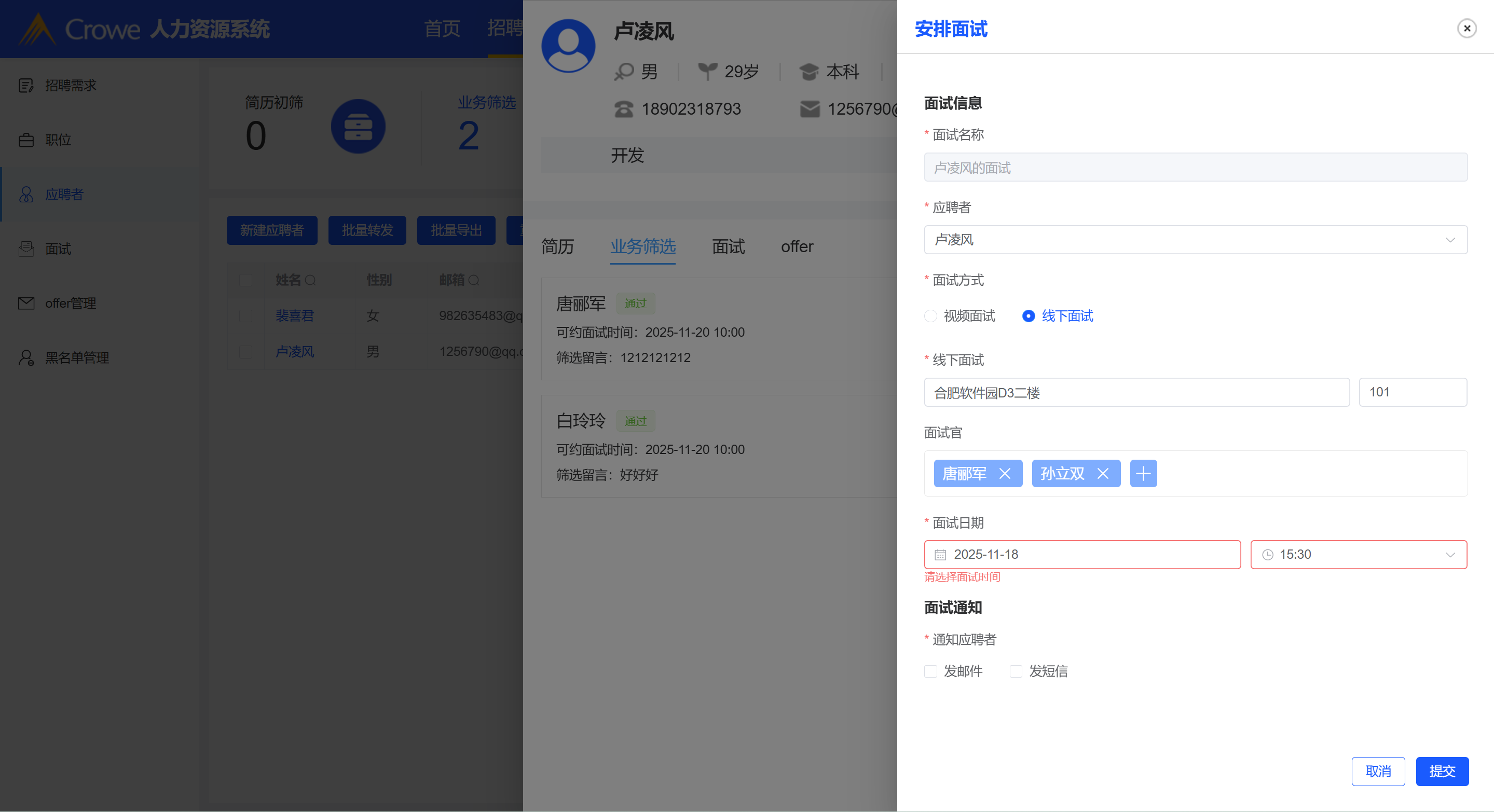The height and width of the screenshot is (812, 1494).
Task: Click calendar icon in date field
Action: pyautogui.click(x=940, y=555)
